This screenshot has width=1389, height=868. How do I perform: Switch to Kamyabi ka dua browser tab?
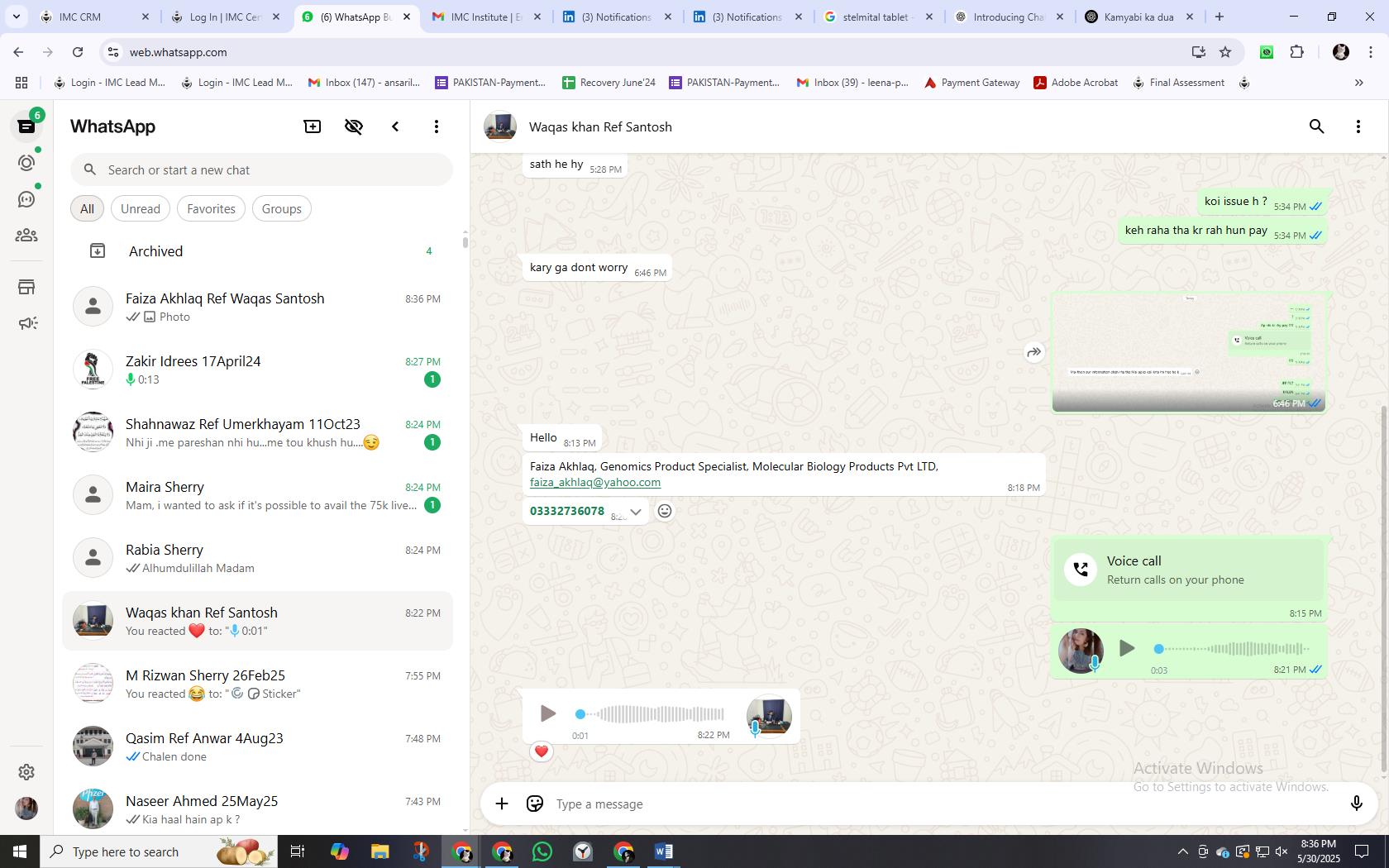[1138, 17]
